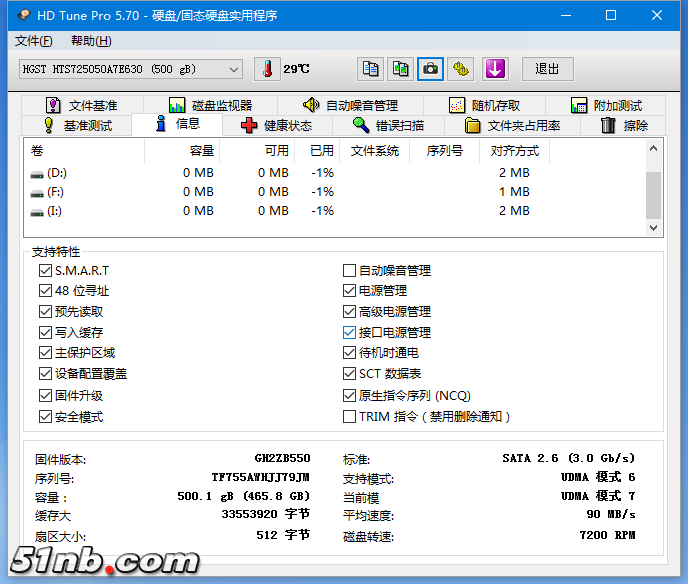Open the 健康状态 health tab
The image size is (688, 584).
point(276,125)
